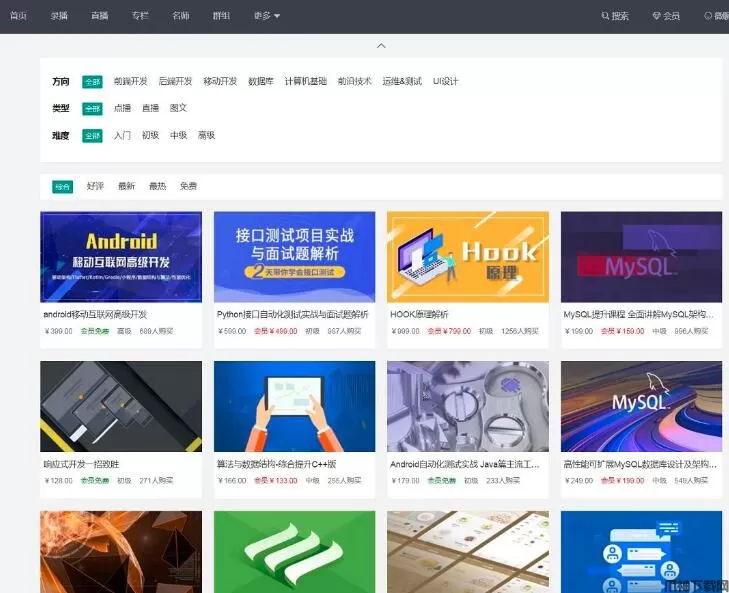Image resolution: width=729 pixels, height=593 pixels.
Task: Click the 微信 icon at top right
Action: click(709, 16)
